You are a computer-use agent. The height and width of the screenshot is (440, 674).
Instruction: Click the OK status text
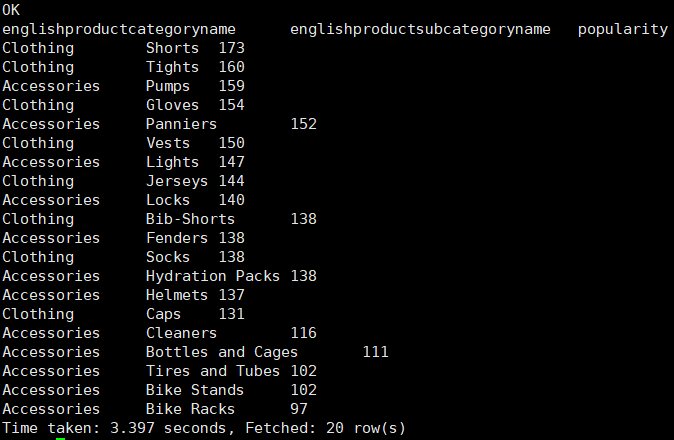point(11,10)
